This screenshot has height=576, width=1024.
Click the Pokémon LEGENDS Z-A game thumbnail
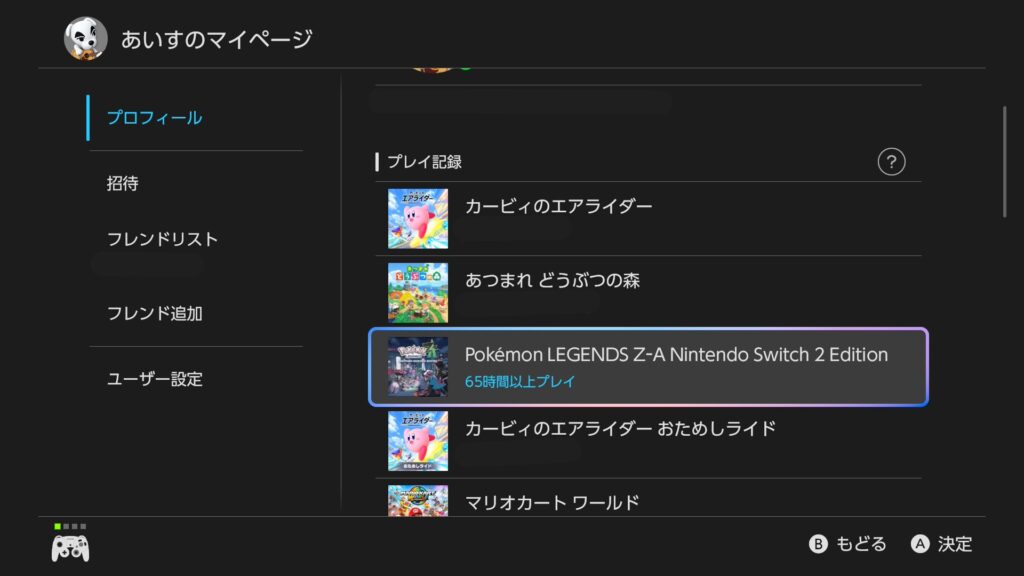pos(418,367)
